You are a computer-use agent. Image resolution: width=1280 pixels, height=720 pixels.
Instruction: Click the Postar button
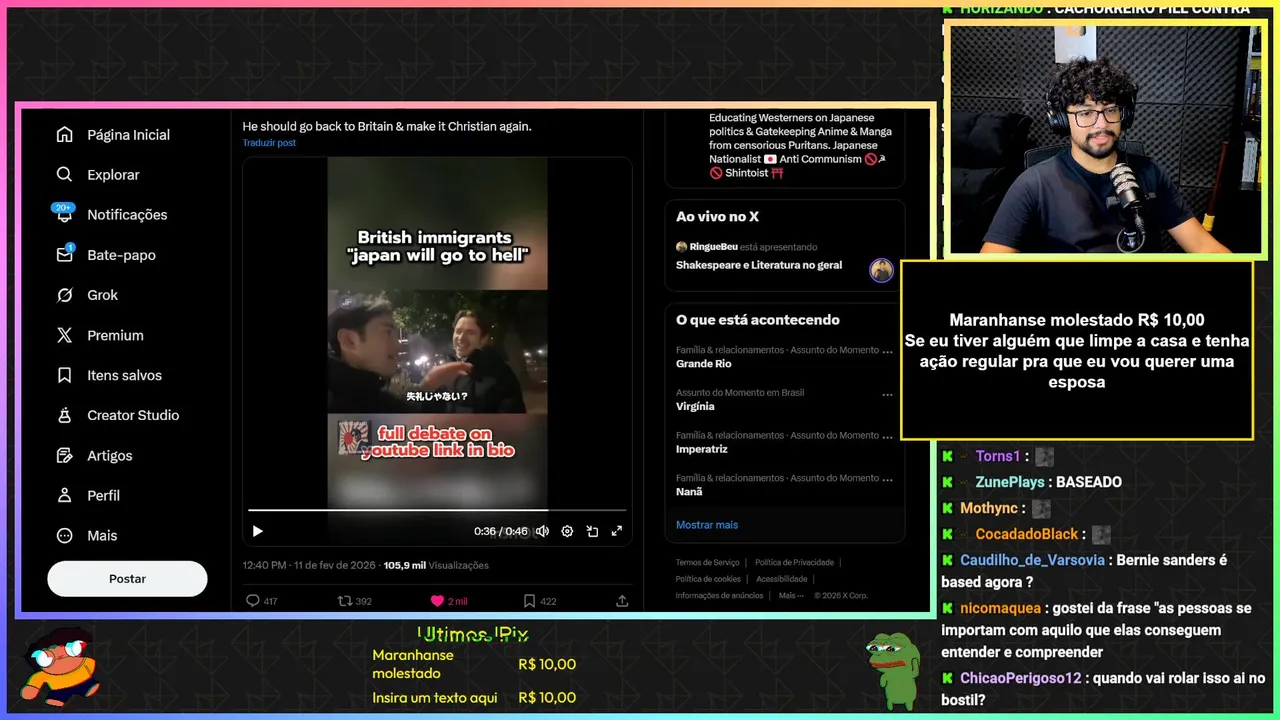coord(127,579)
